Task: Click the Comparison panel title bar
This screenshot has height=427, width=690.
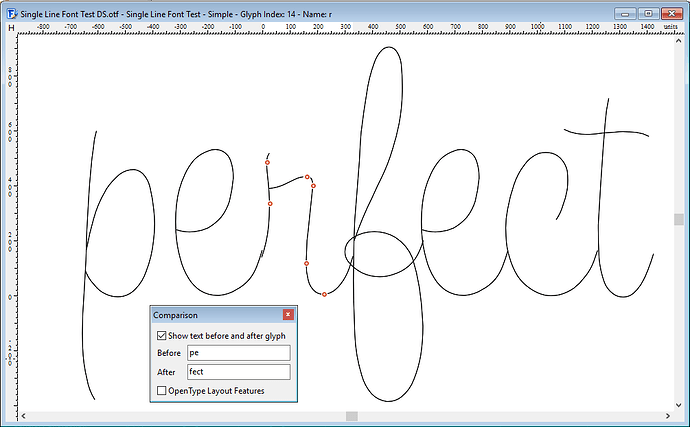Action: pyautogui.click(x=215, y=315)
